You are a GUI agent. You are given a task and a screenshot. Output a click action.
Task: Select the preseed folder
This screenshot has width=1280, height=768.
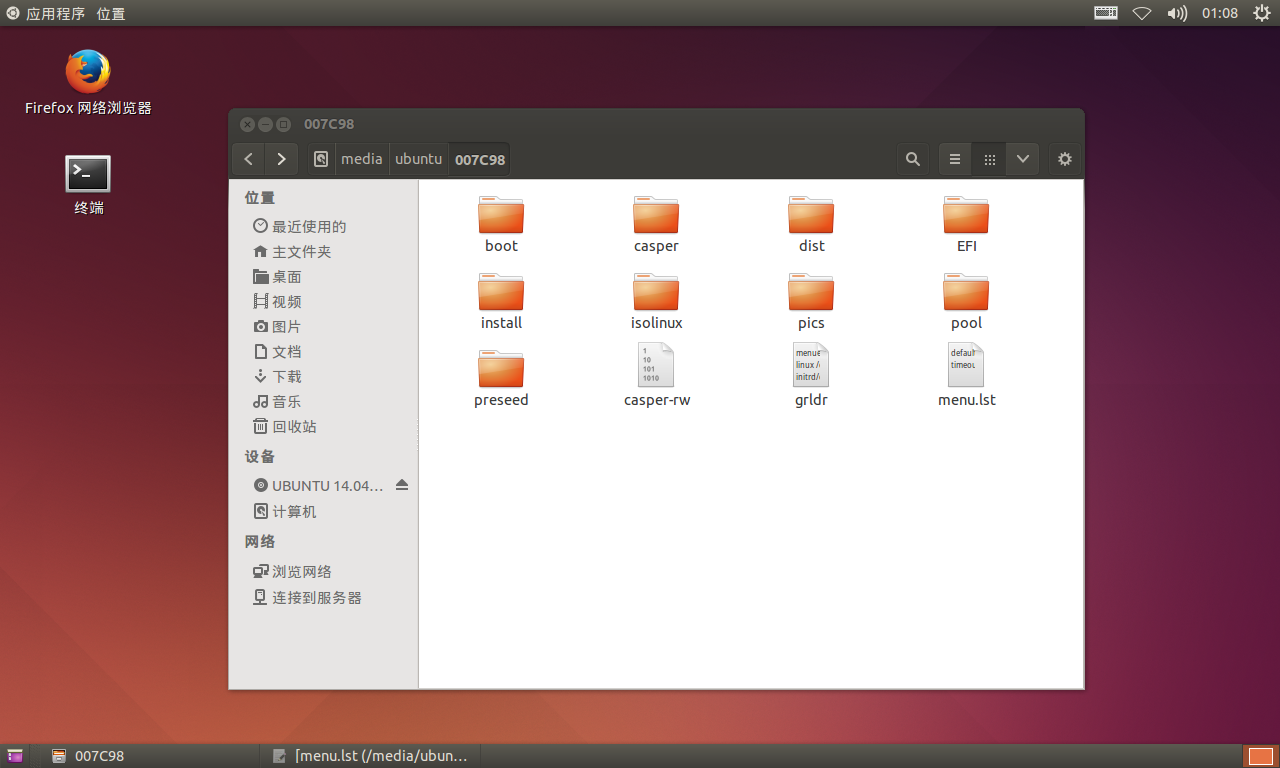pos(501,379)
